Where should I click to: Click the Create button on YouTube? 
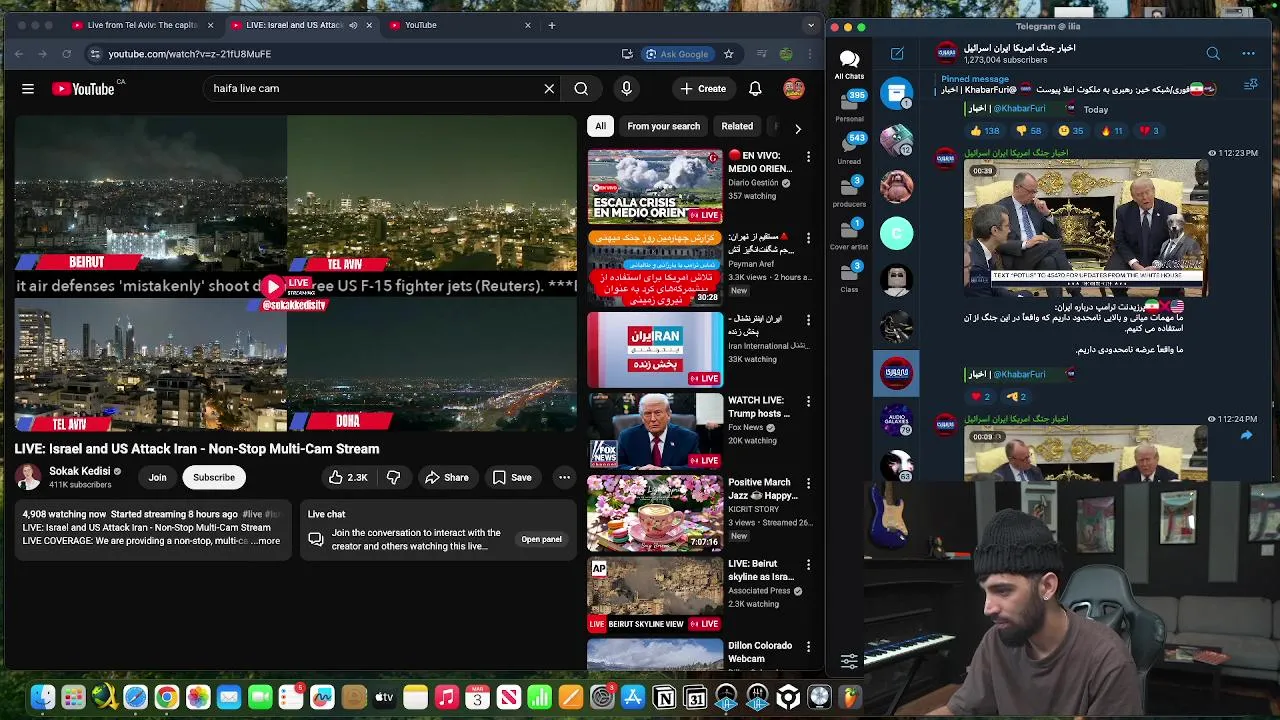[703, 89]
